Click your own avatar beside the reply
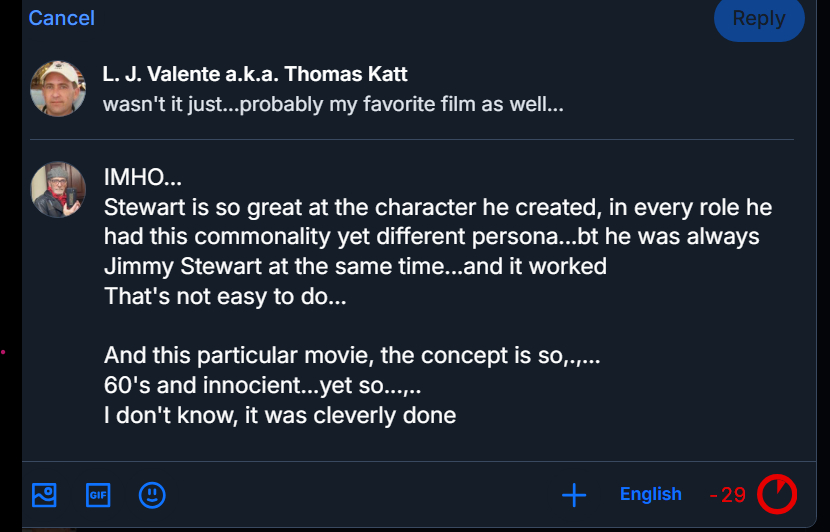Image resolution: width=830 pixels, height=532 pixels. [x=57, y=189]
